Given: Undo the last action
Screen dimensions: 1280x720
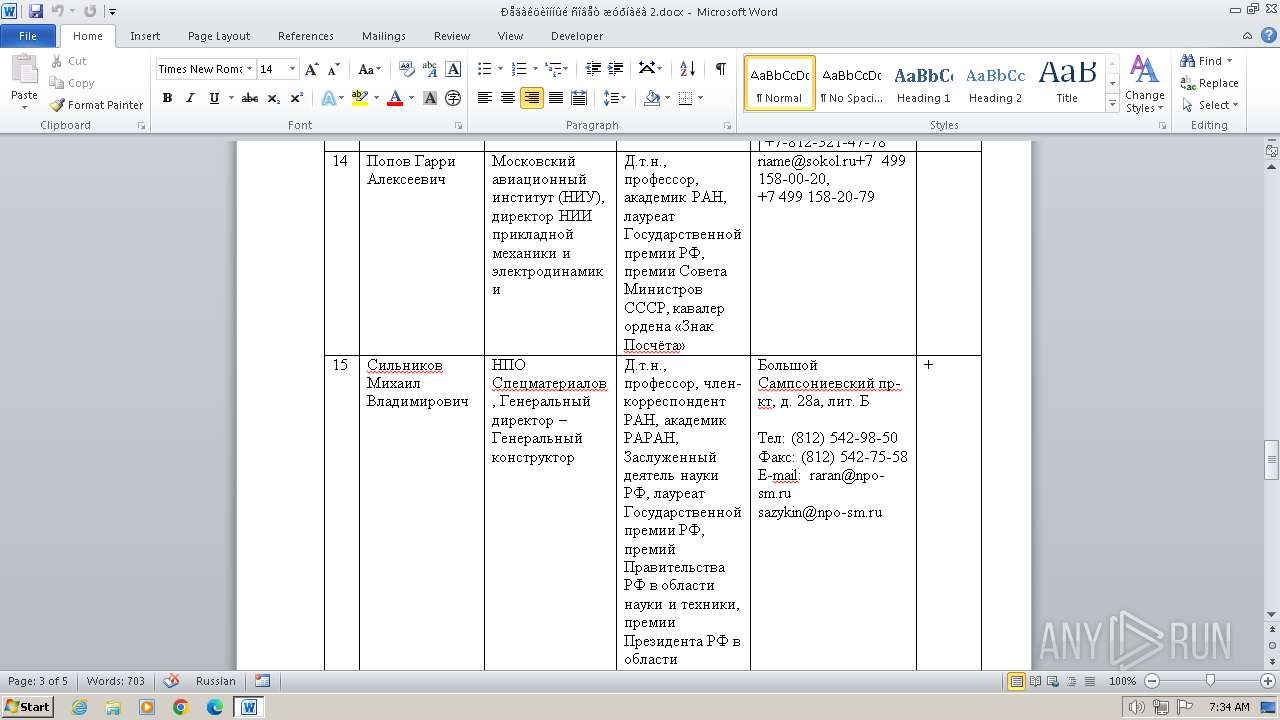Looking at the screenshot, I should point(57,11).
